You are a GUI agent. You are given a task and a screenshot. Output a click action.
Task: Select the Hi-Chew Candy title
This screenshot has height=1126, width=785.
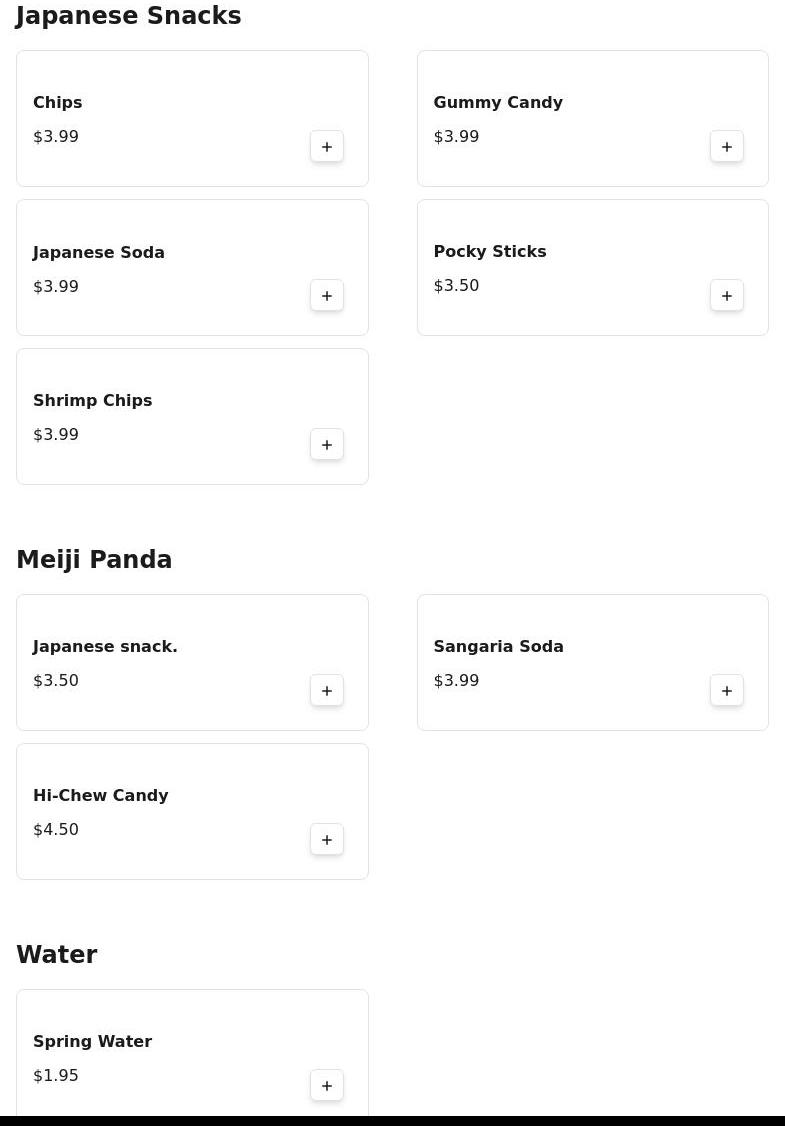tap(101, 796)
